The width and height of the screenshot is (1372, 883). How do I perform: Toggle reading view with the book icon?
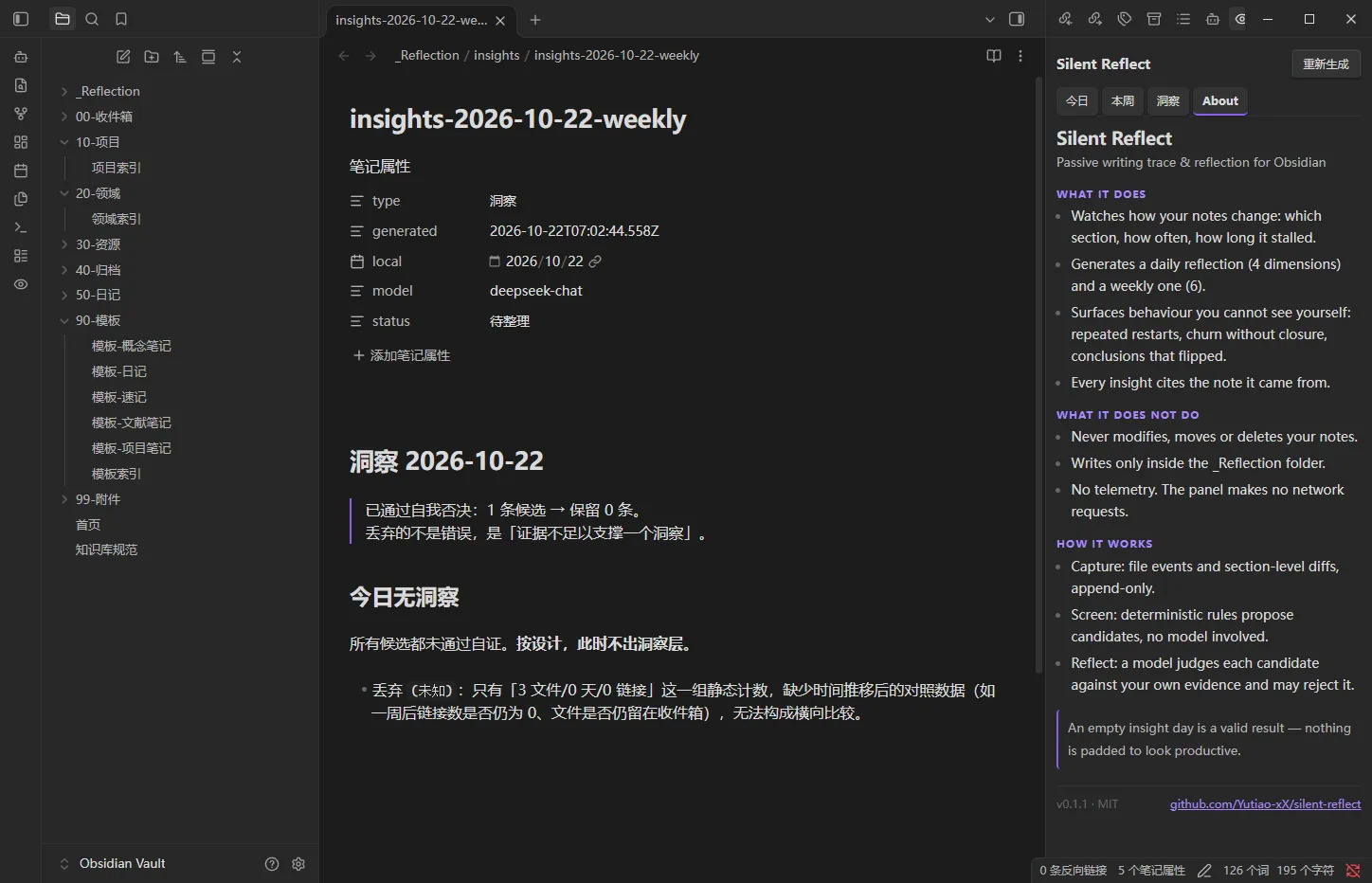click(x=994, y=56)
